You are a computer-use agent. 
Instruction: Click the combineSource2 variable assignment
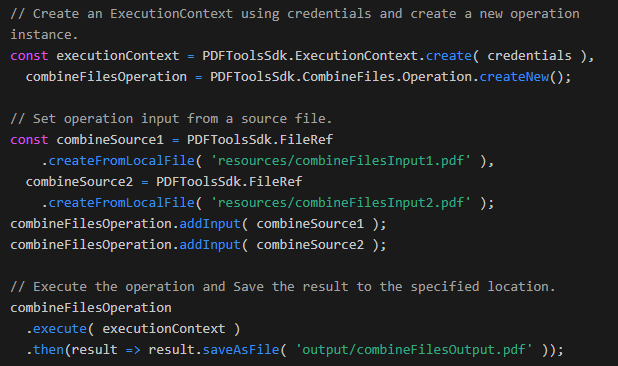(79, 182)
